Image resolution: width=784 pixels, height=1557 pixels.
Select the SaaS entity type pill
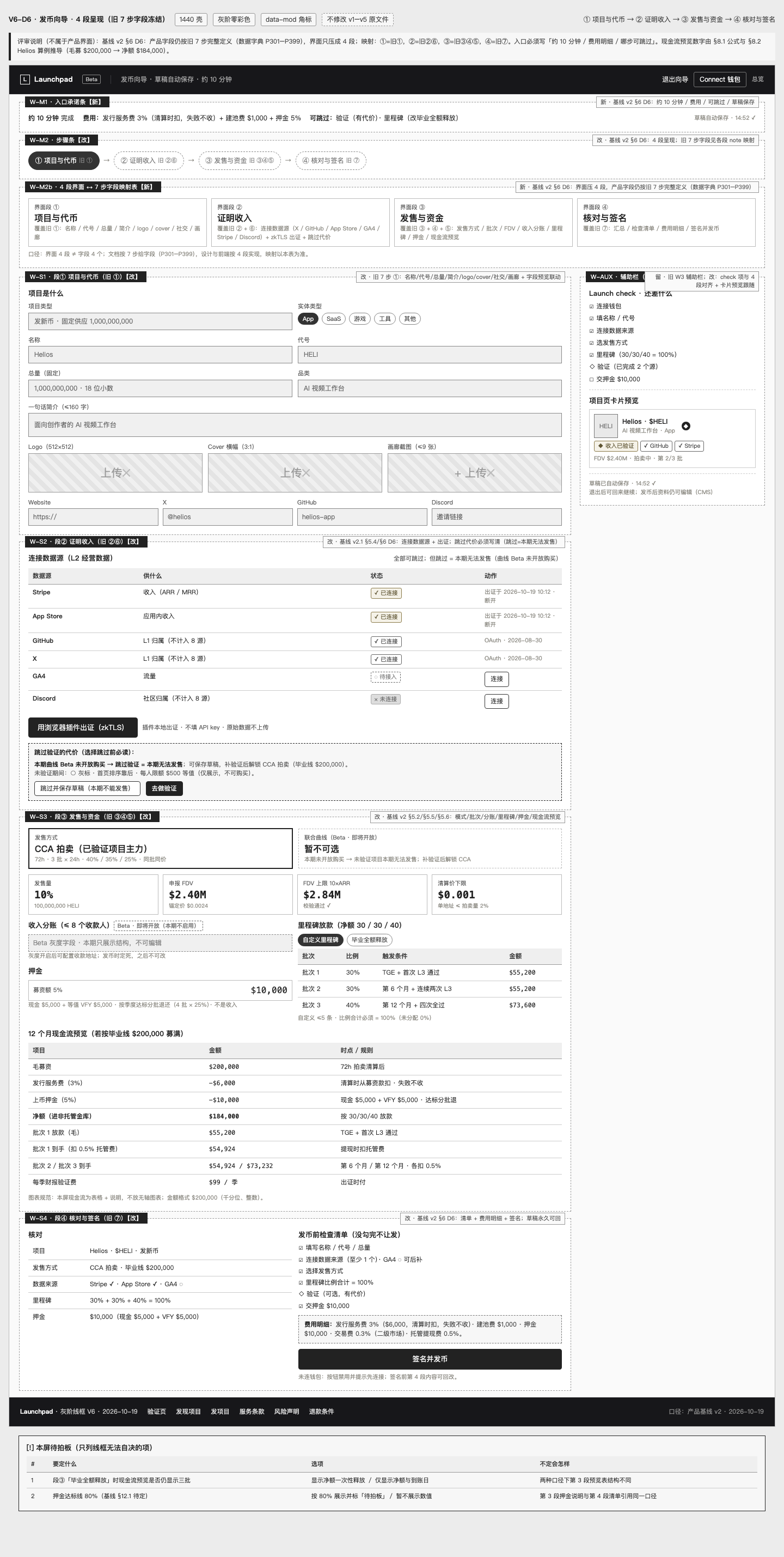point(333,319)
